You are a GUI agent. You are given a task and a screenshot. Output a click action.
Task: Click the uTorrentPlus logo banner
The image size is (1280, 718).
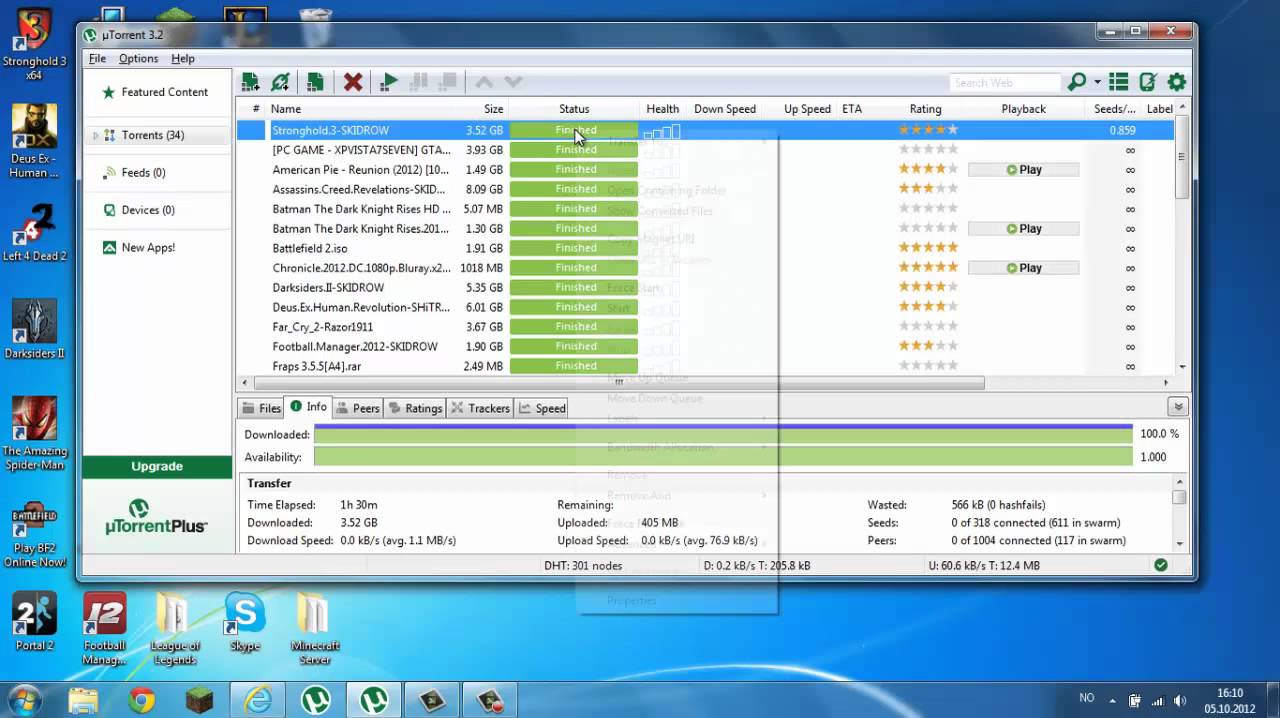tap(157, 517)
